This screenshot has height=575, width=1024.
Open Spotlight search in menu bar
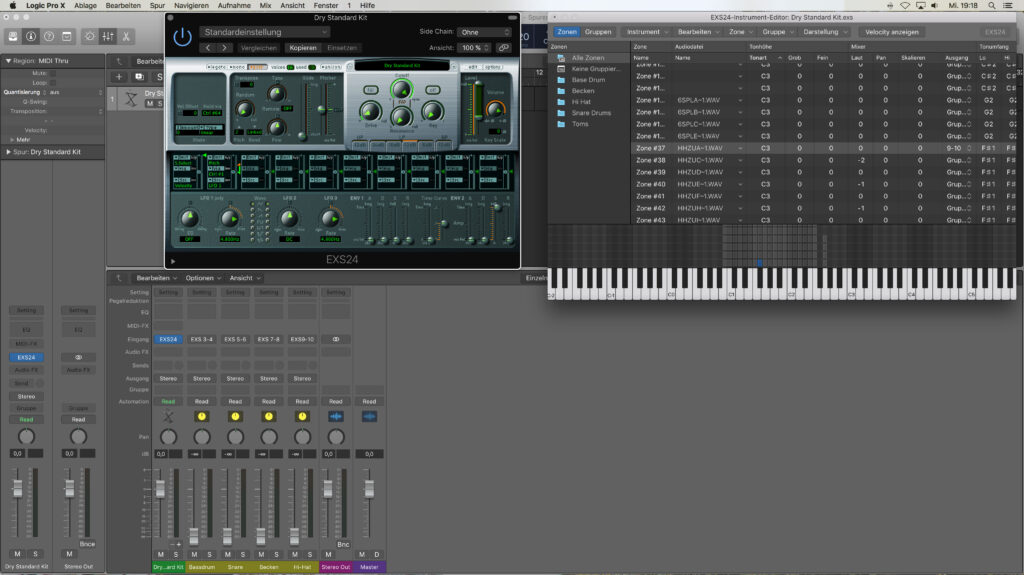coord(991,5)
